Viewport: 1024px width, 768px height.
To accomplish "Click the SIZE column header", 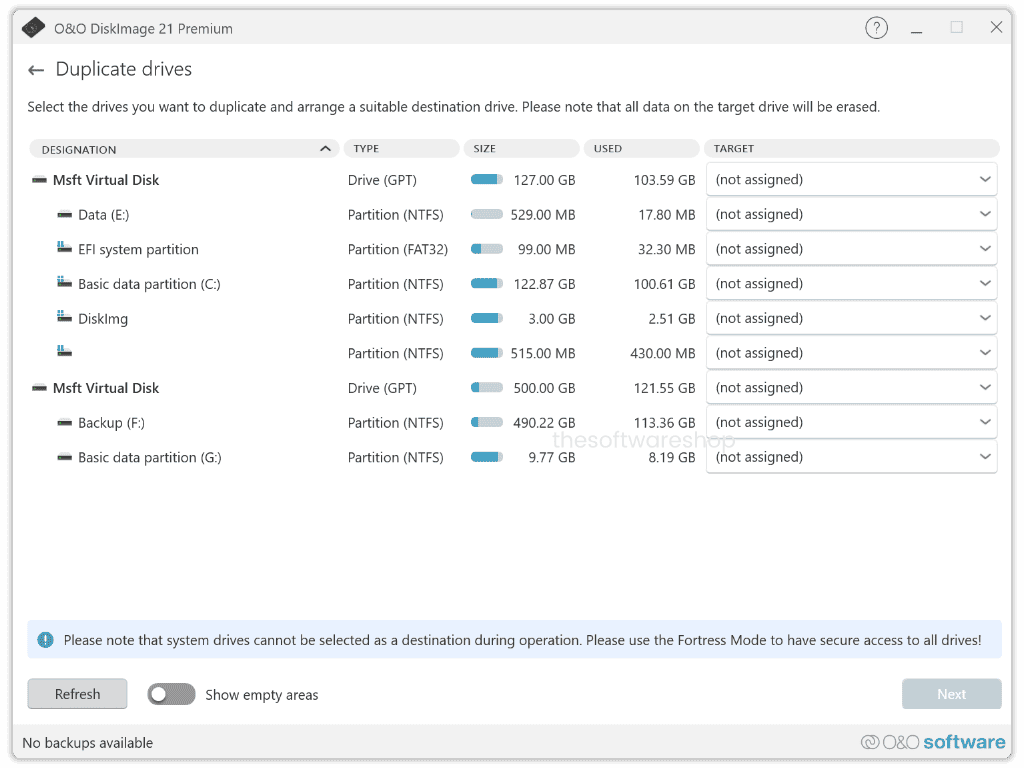I will (522, 148).
